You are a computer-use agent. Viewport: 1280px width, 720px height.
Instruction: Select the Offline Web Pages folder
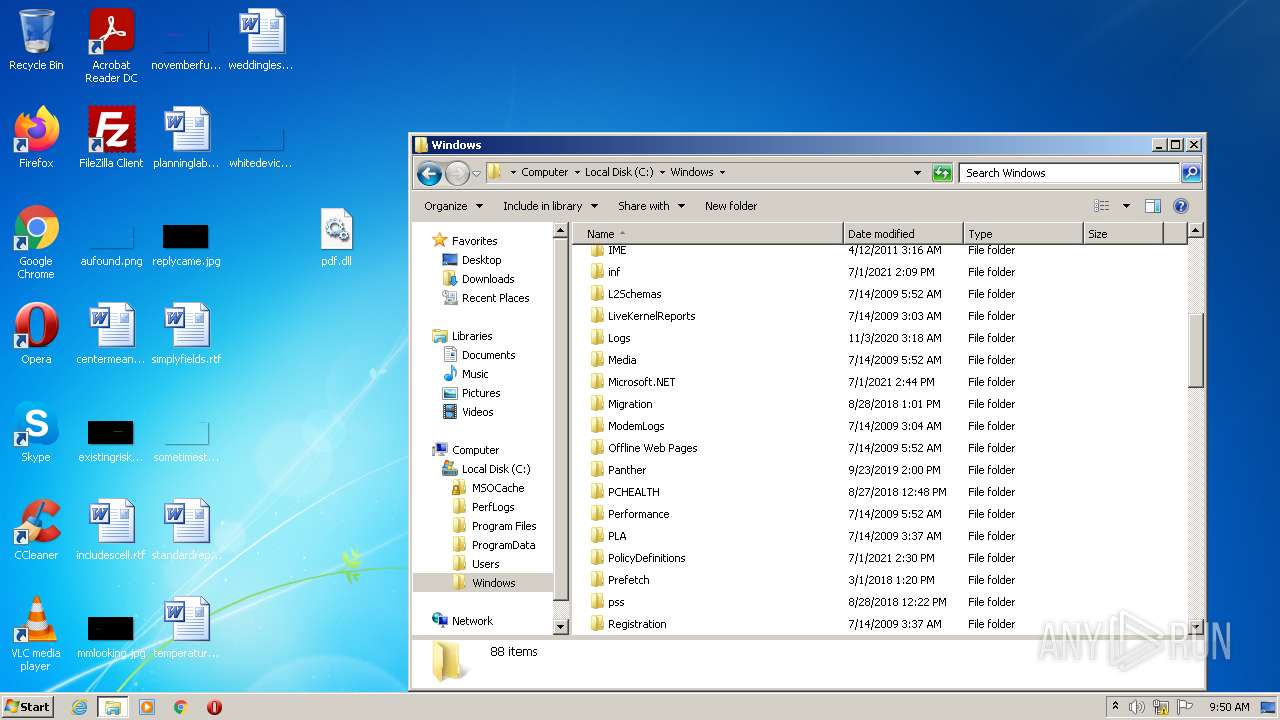point(652,448)
